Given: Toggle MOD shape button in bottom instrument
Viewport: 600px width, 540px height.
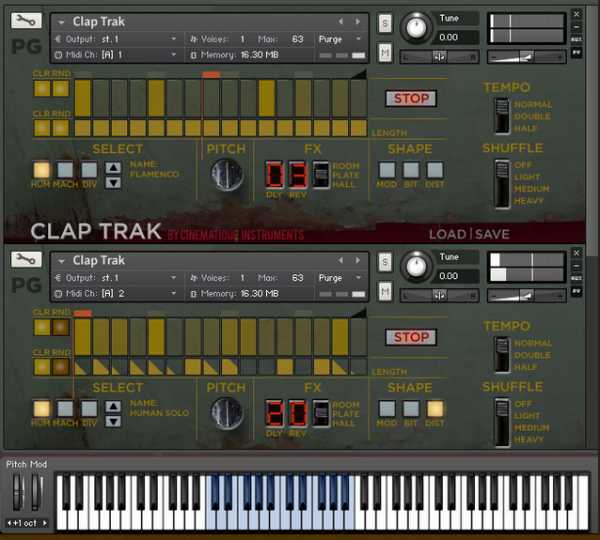Looking at the screenshot, I should click(387, 409).
